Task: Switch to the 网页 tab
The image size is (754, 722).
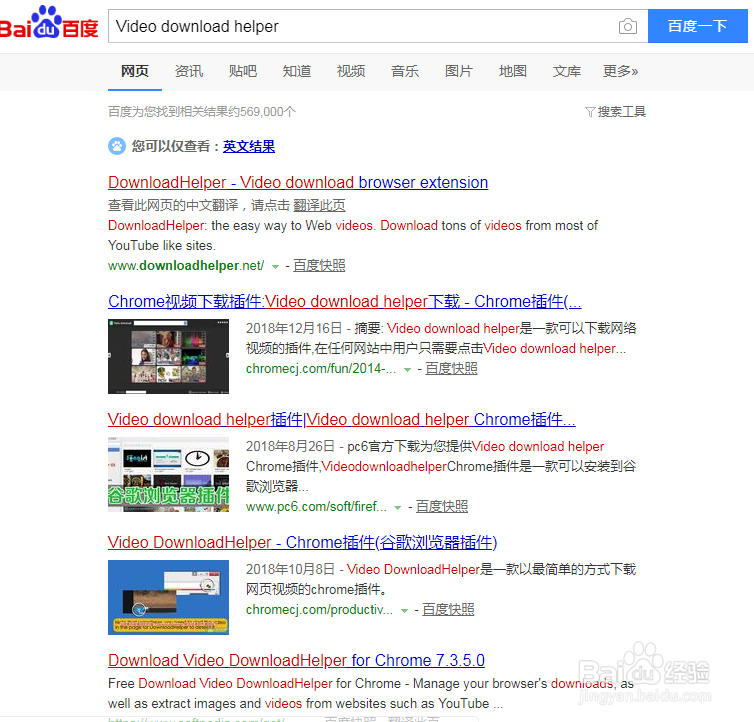Action: click(x=135, y=71)
